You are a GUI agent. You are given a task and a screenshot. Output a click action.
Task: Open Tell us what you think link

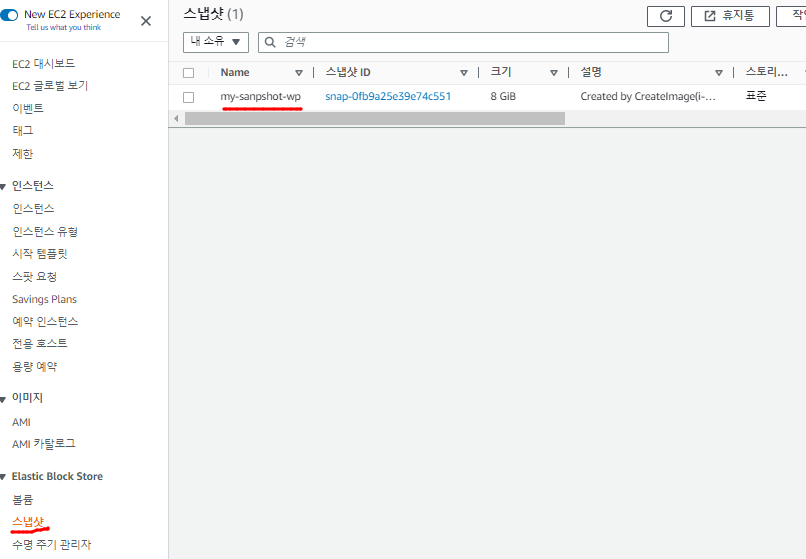tap(64, 28)
